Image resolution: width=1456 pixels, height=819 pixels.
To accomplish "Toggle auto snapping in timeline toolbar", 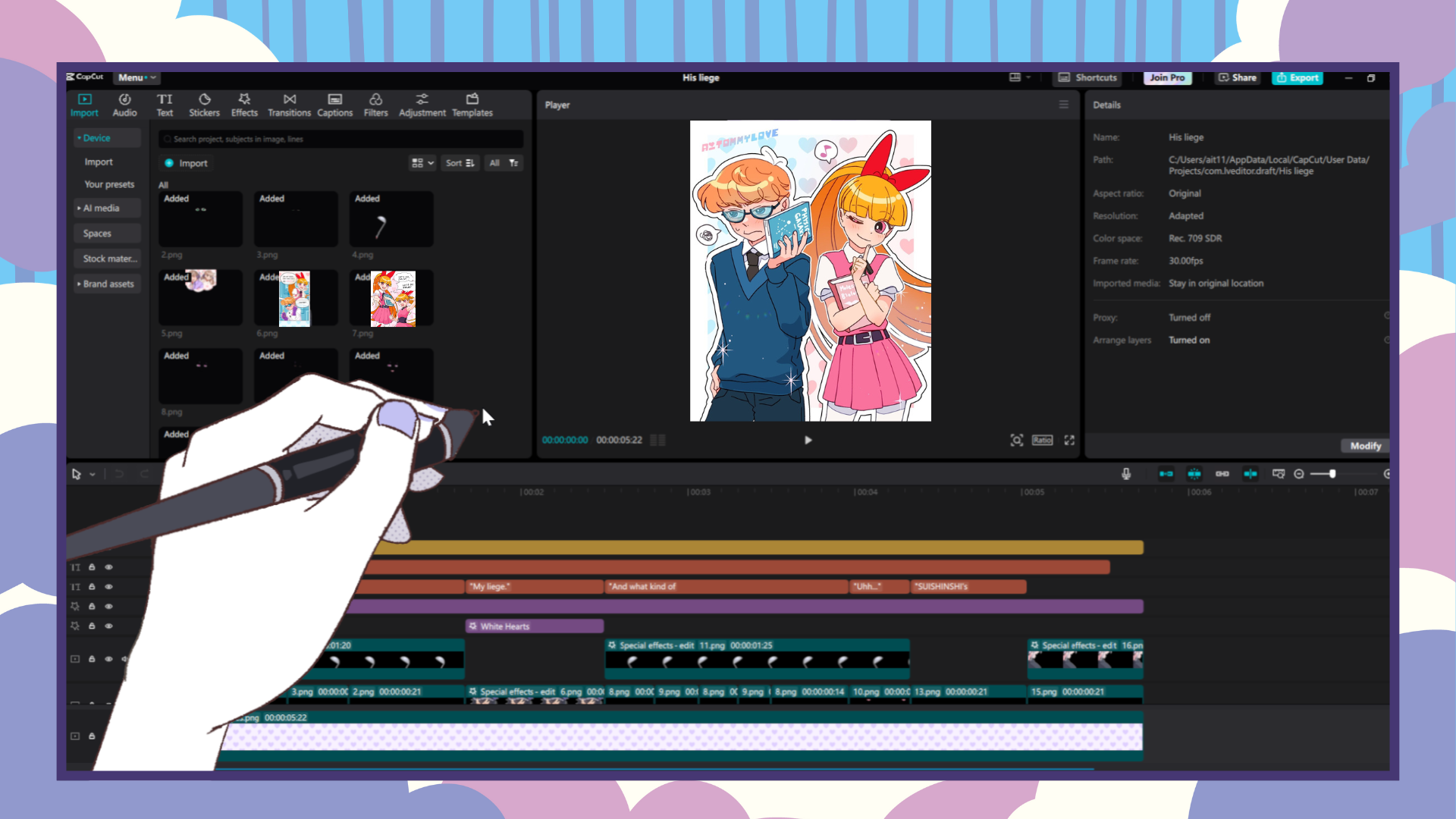I will pyautogui.click(x=1194, y=474).
